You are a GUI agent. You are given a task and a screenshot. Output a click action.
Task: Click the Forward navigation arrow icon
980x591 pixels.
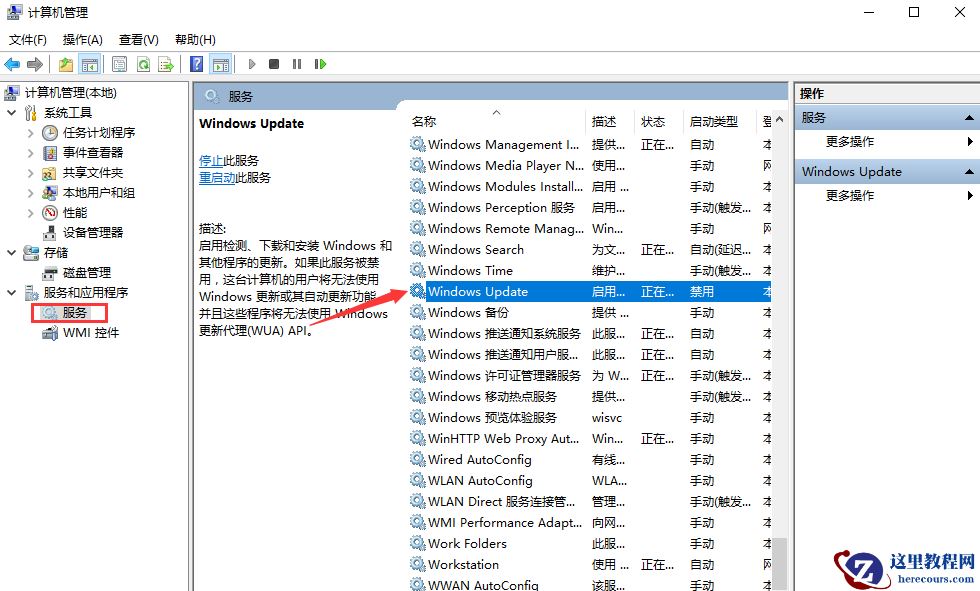coord(35,63)
